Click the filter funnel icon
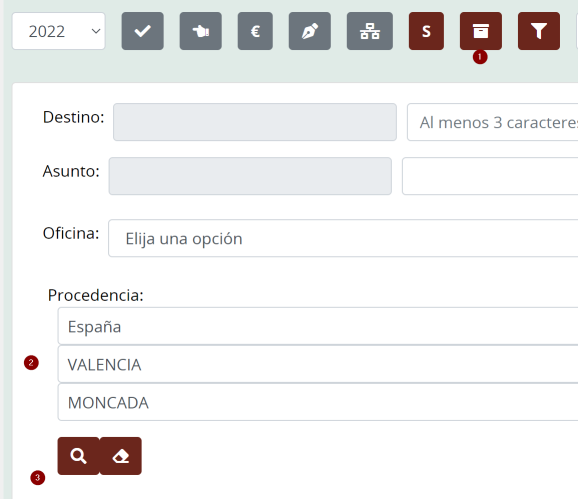Image resolution: width=578 pixels, height=499 pixels. pos(539,31)
